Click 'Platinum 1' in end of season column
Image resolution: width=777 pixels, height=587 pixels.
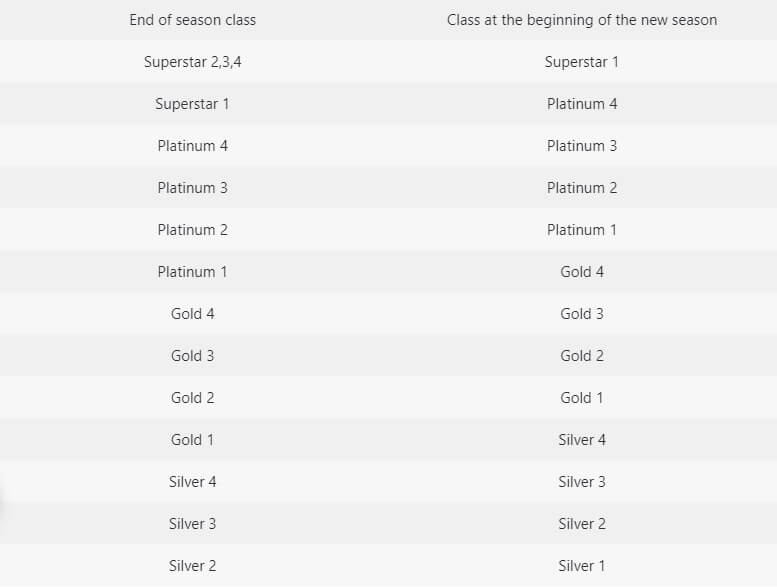click(192, 272)
